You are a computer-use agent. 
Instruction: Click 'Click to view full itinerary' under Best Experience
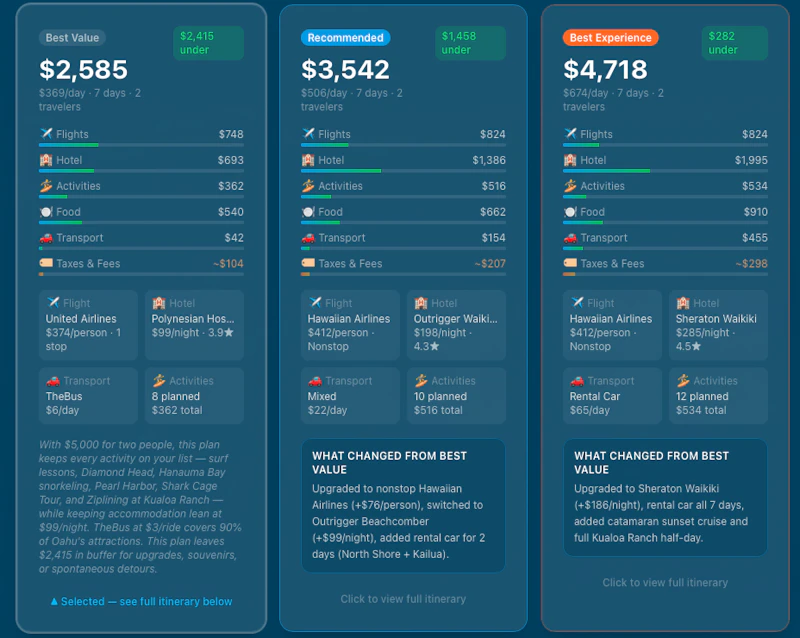pos(665,582)
